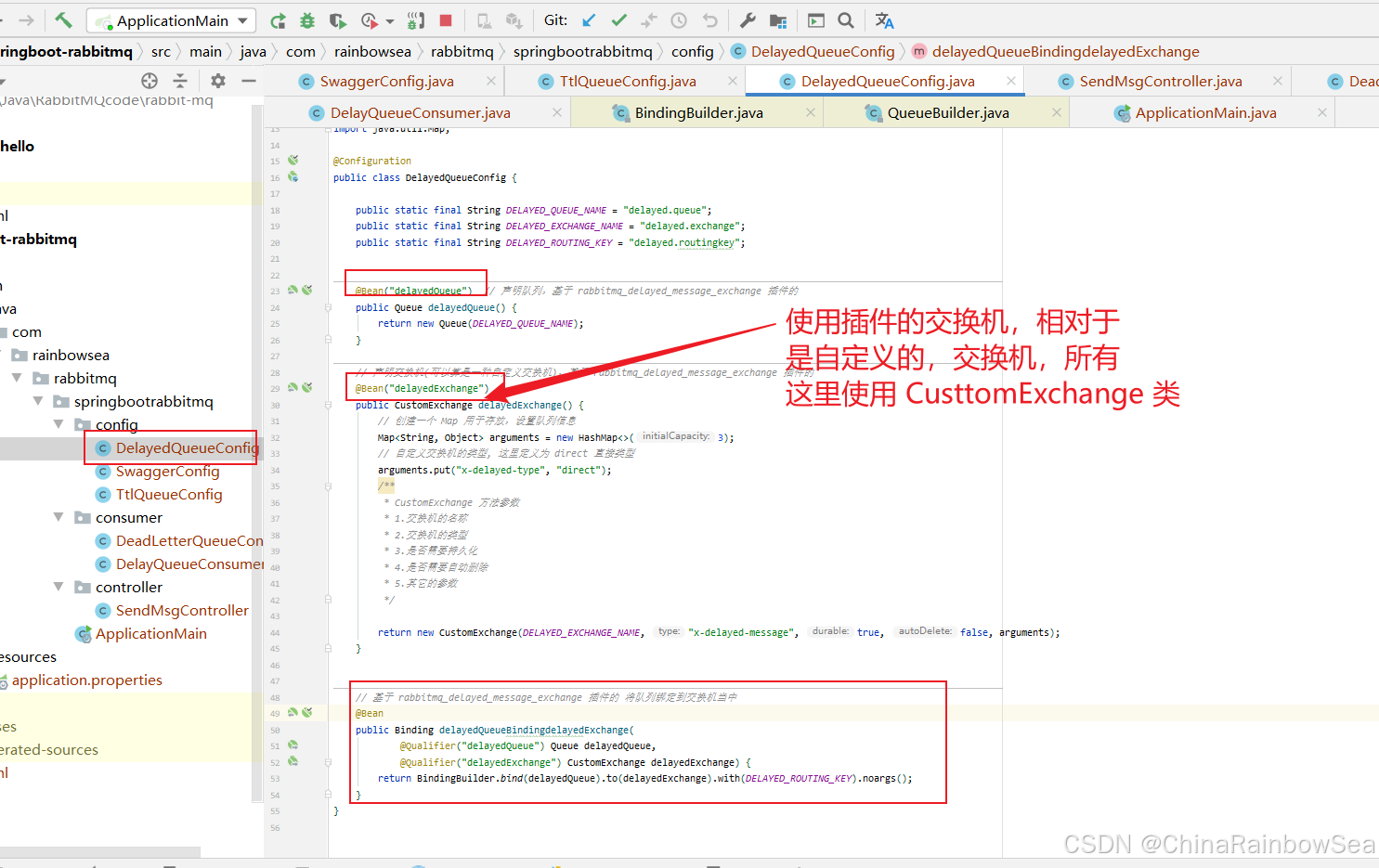This screenshot has height=868, width=1379.
Task: Click the gutter icon on line 16
Action: tap(293, 176)
